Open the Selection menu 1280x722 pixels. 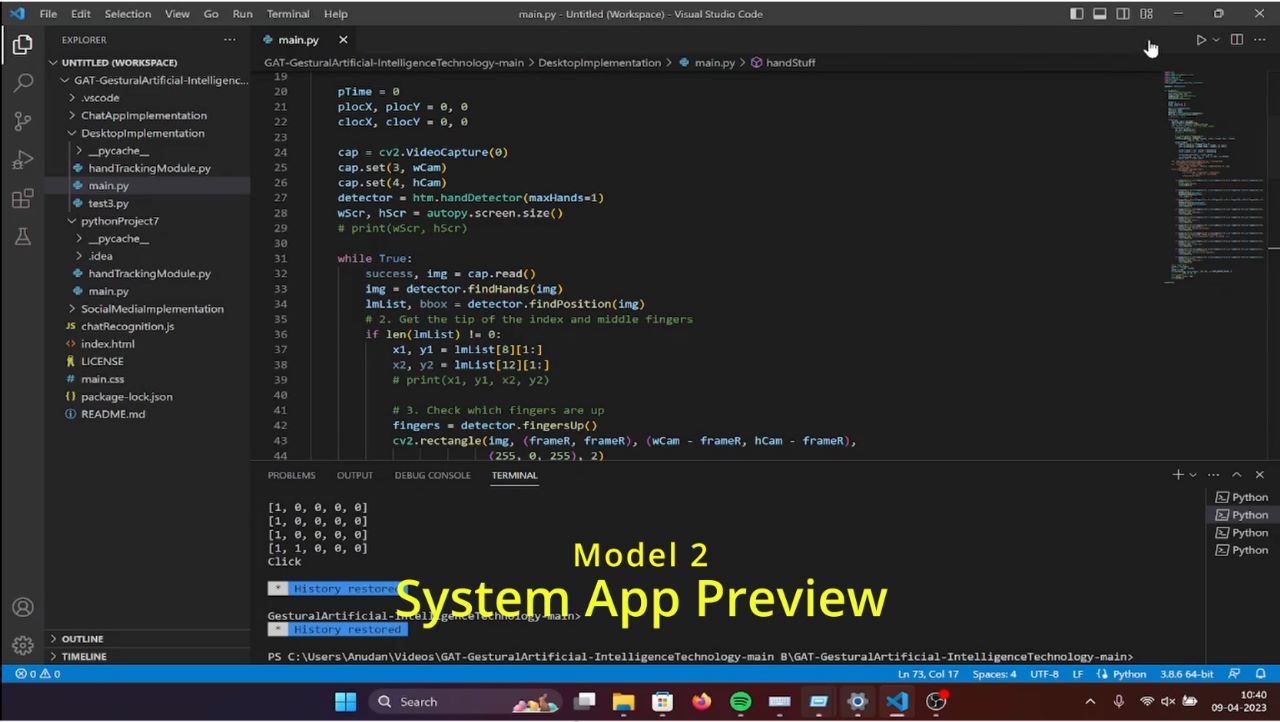pyautogui.click(x=128, y=14)
